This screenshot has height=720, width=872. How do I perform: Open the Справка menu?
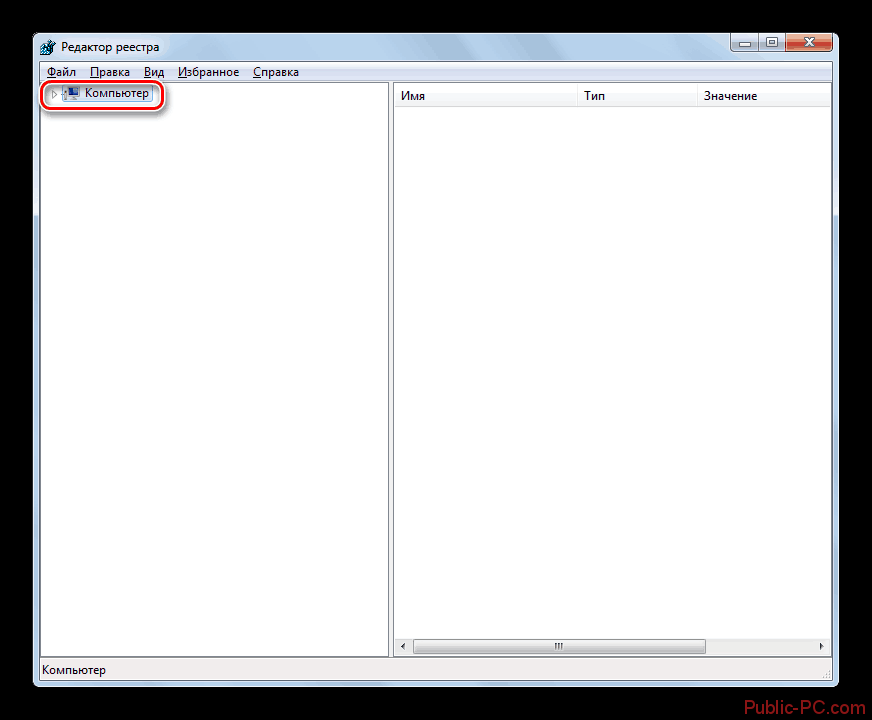pyautogui.click(x=275, y=72)
